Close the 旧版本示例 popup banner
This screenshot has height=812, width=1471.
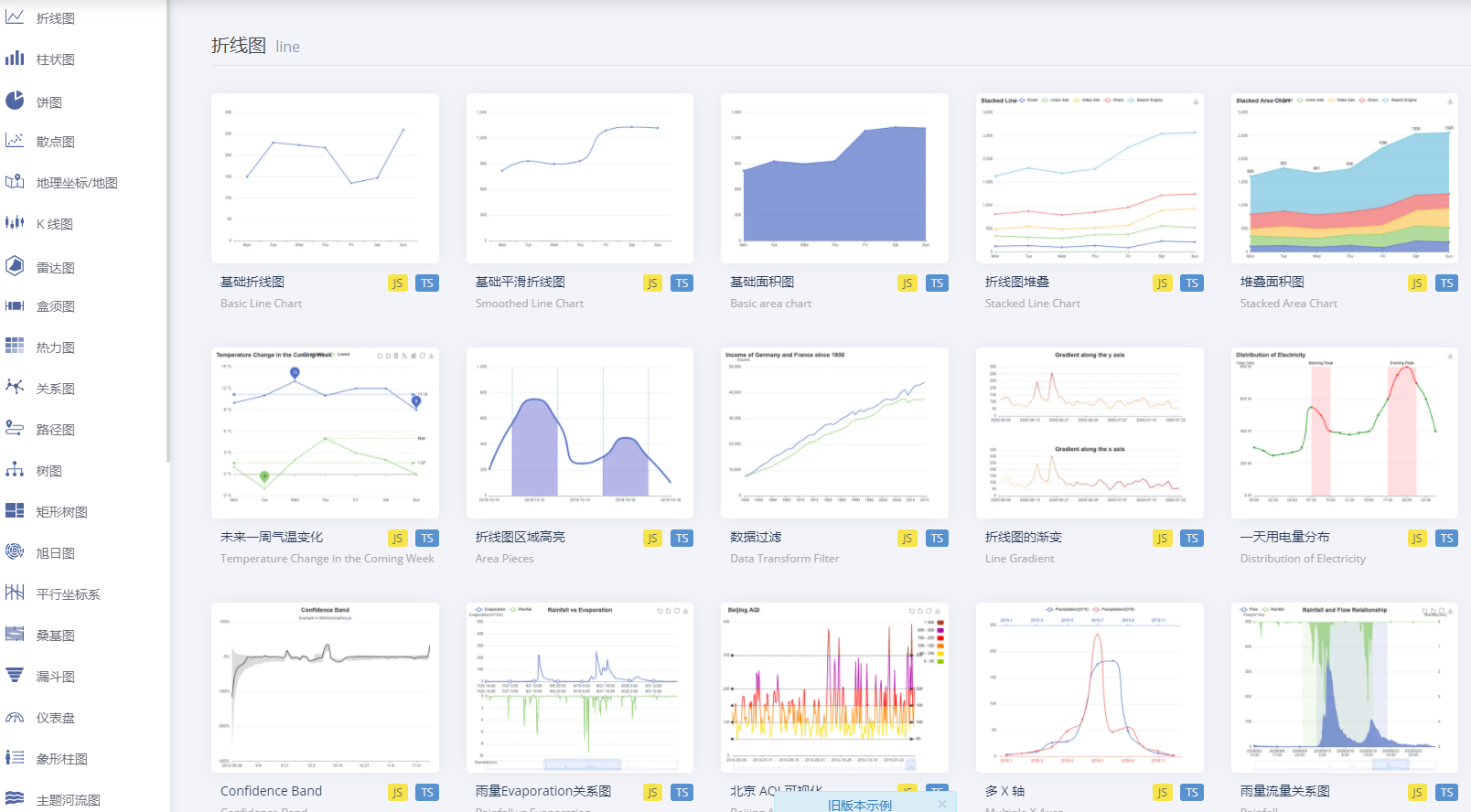coord(942,805)
